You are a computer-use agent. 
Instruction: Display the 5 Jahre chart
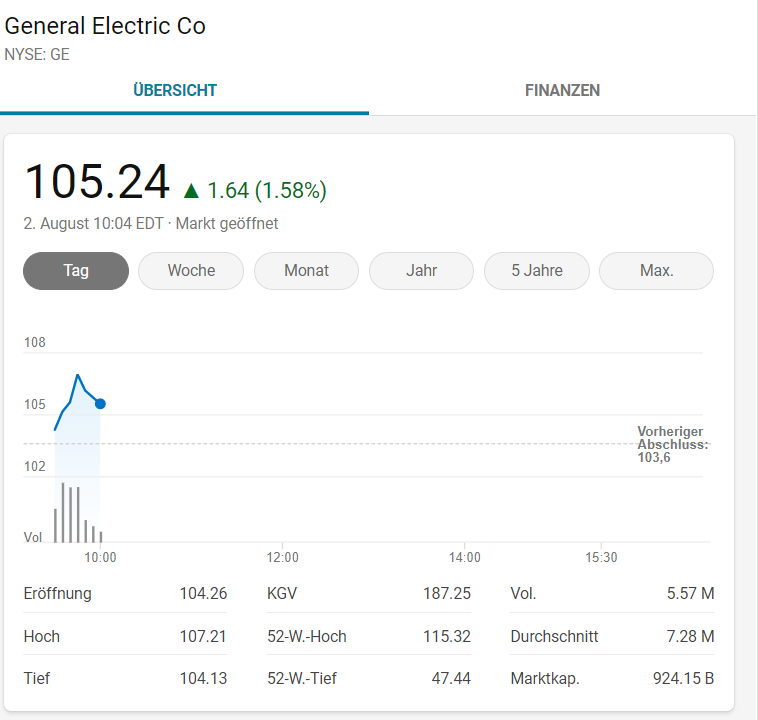(x=536, y=270)
